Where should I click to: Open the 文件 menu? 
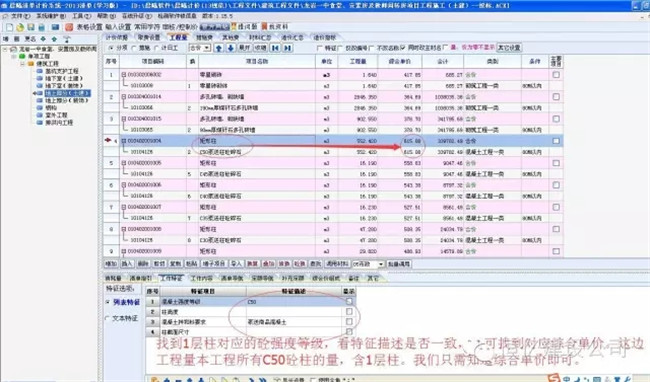[x=20, y=16]
